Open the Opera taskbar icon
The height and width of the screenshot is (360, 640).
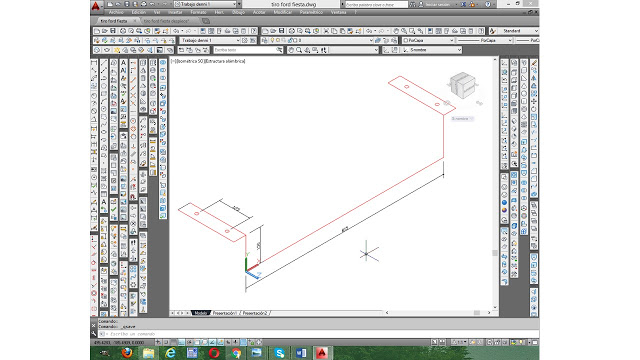[214, 353]
